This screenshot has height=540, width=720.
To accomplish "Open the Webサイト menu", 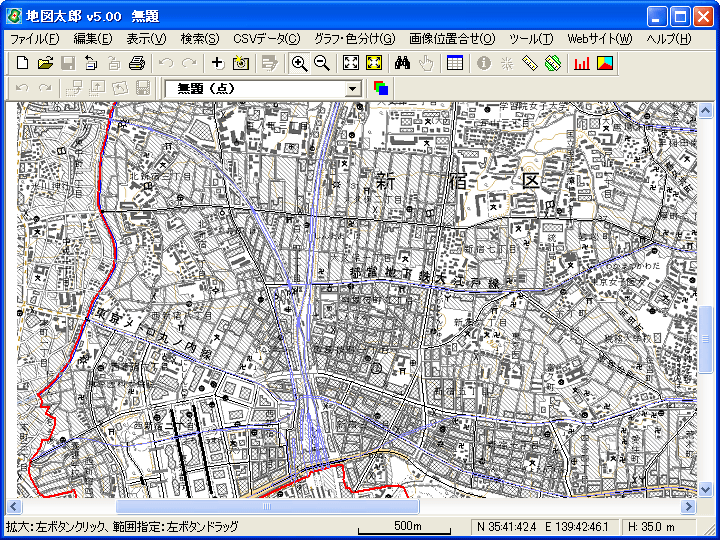I will 600,39.
